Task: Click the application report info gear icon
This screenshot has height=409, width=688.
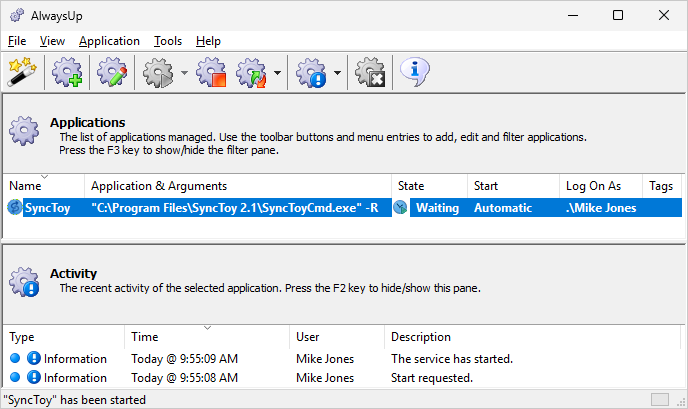Action: 311,72
